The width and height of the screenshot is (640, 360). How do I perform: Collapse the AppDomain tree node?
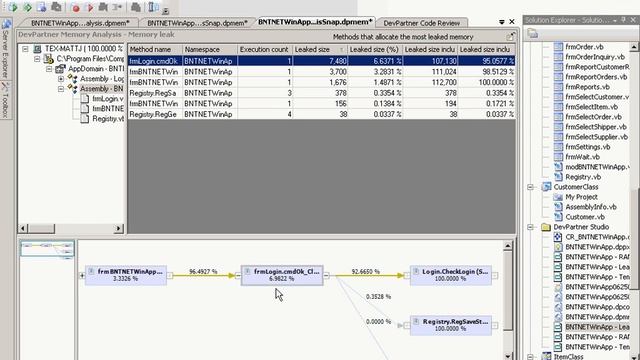coord(49,69)
